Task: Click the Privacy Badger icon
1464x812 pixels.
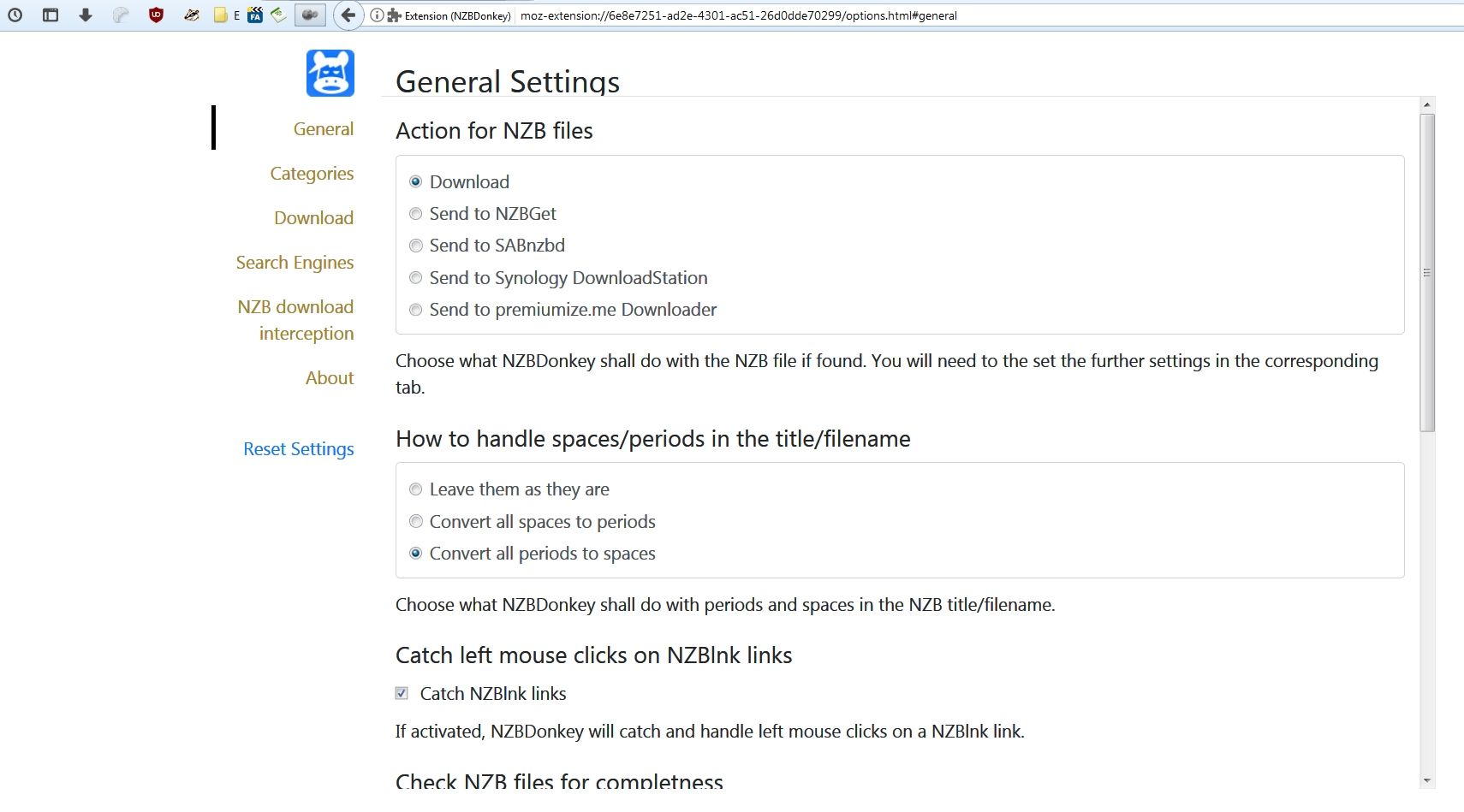Action: click(192, 15)
